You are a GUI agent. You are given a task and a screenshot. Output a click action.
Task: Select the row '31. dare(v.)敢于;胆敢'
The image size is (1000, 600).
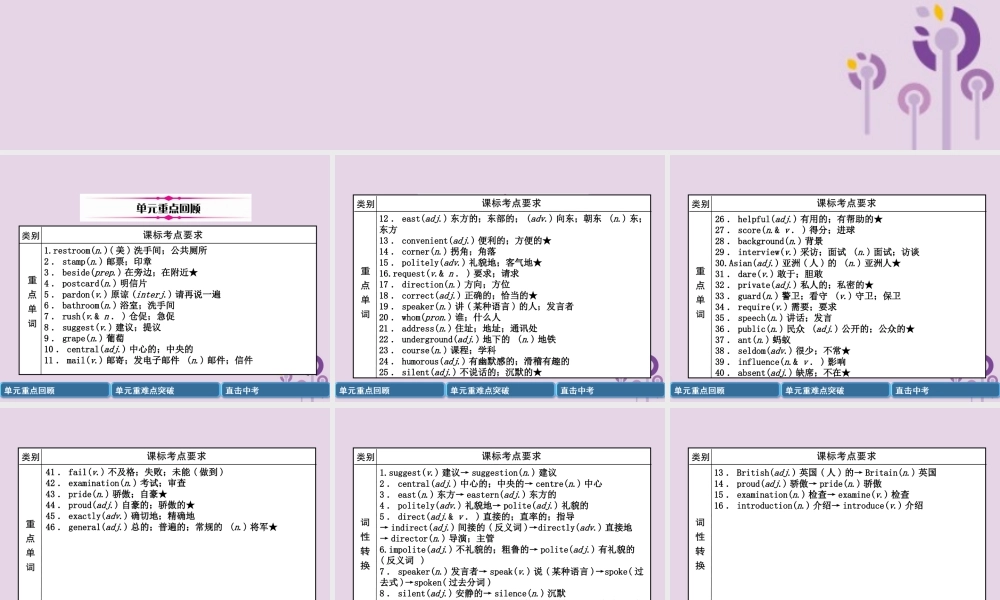(x=768, y=274)
